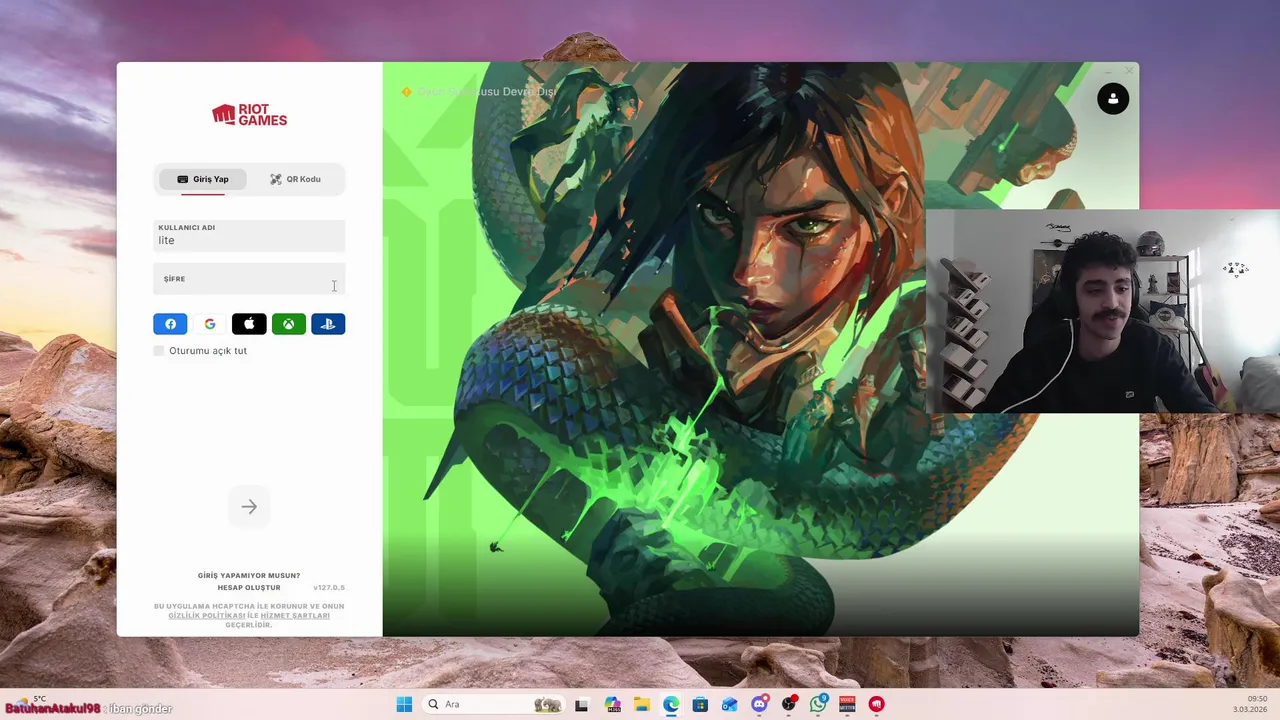This screenshot has height=720, width=1280.
Task: Open Task View on the taskbar
Action: (581, 704)
